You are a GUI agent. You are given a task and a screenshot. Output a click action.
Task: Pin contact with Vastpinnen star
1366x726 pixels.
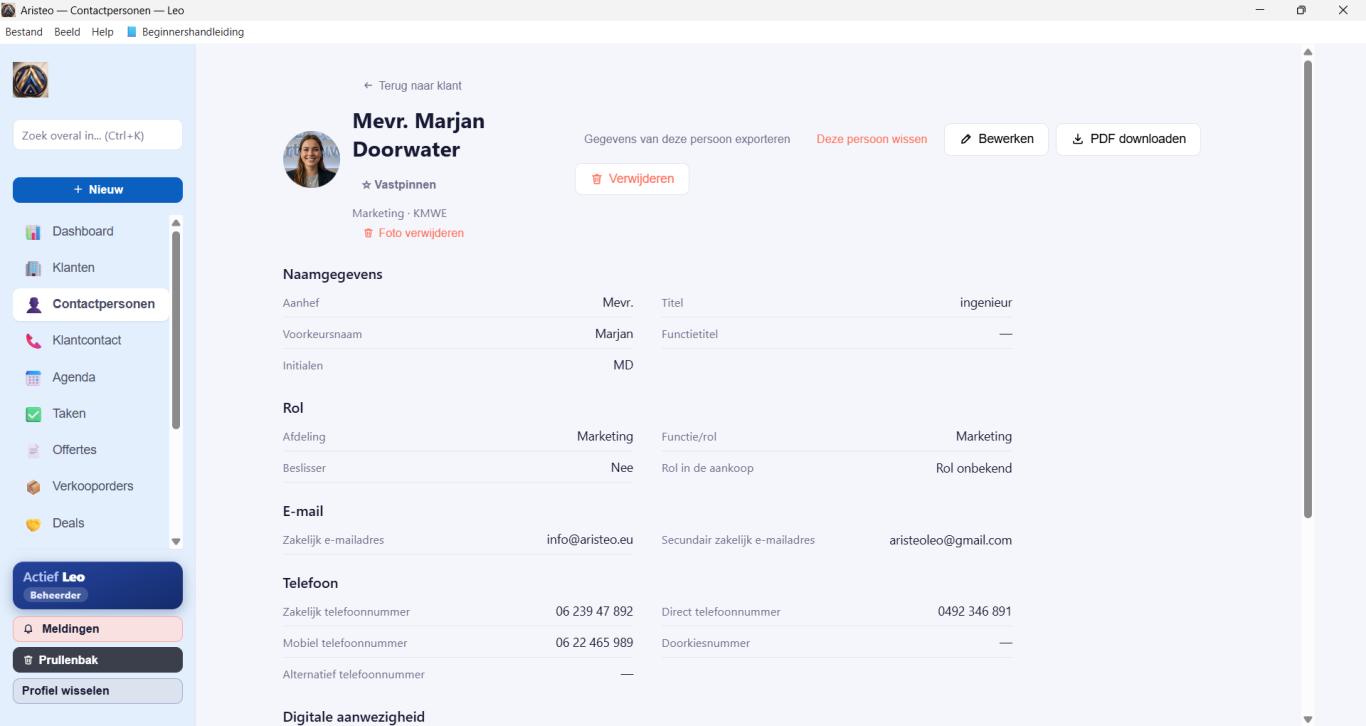(399, 185)
